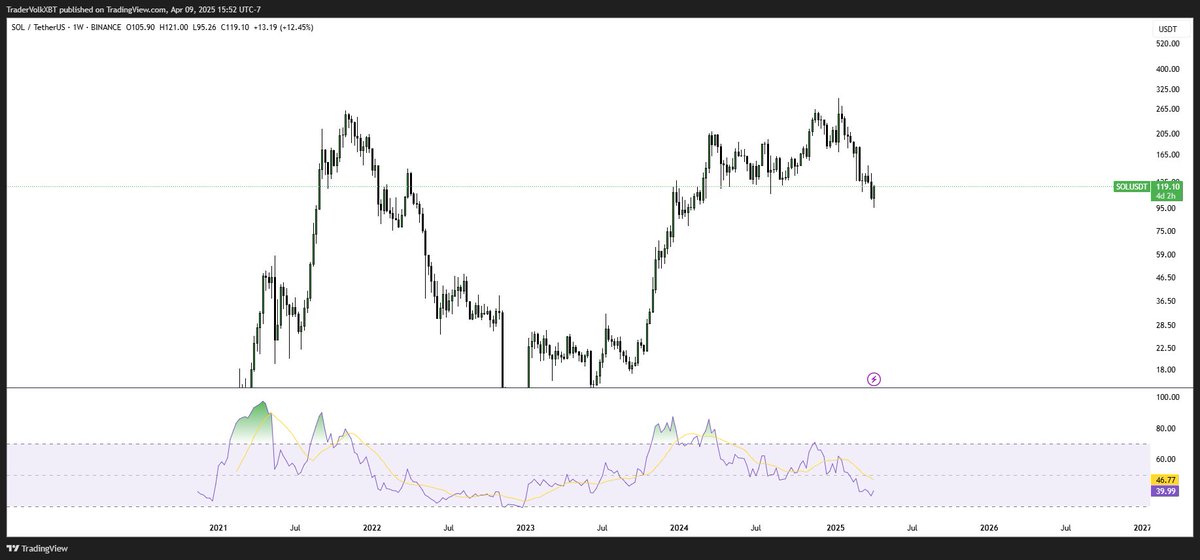The image size is (1200, 560).
Task: Click the 59.00 price axis label
Action: pyautogui.click(x=1166, y=254)
